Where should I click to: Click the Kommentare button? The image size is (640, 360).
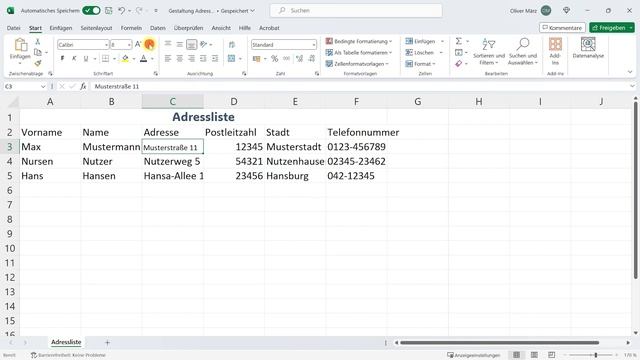pos(562,27)
